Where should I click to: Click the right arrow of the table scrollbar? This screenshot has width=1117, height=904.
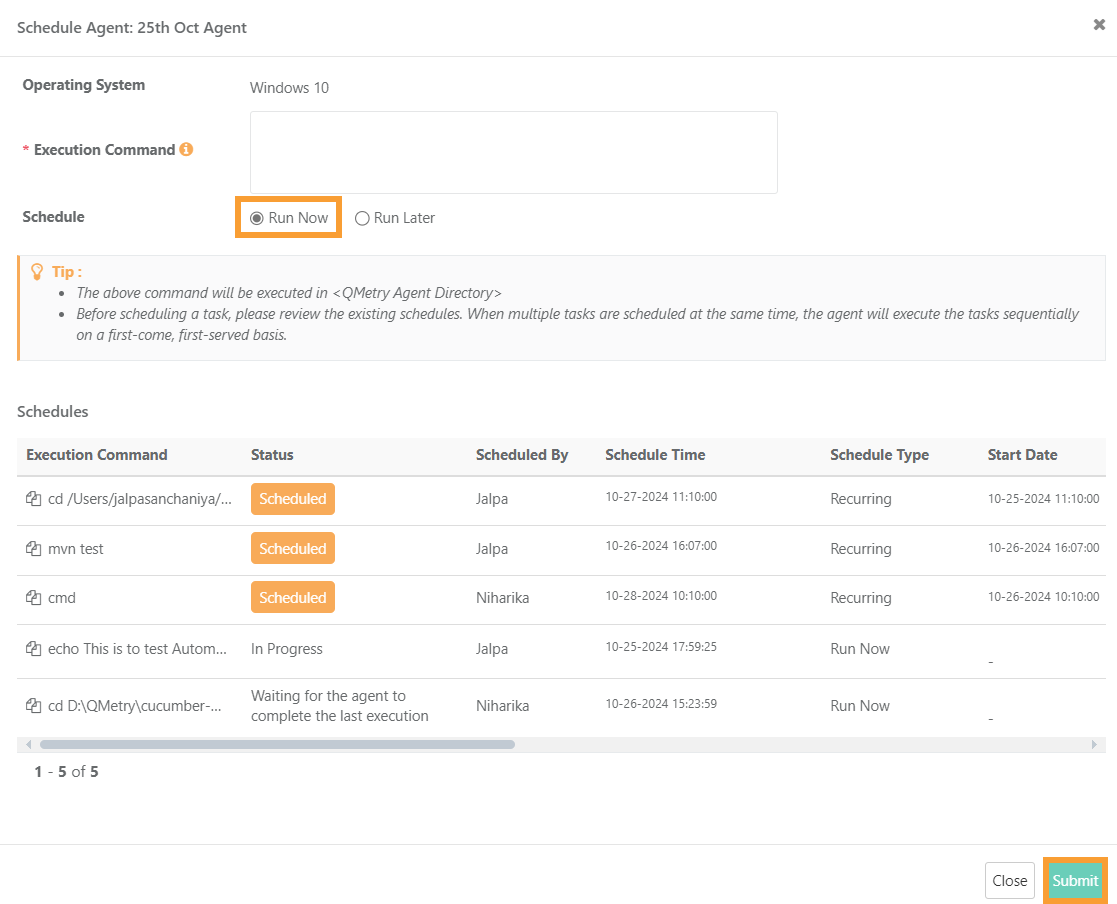coord(1093,743)
